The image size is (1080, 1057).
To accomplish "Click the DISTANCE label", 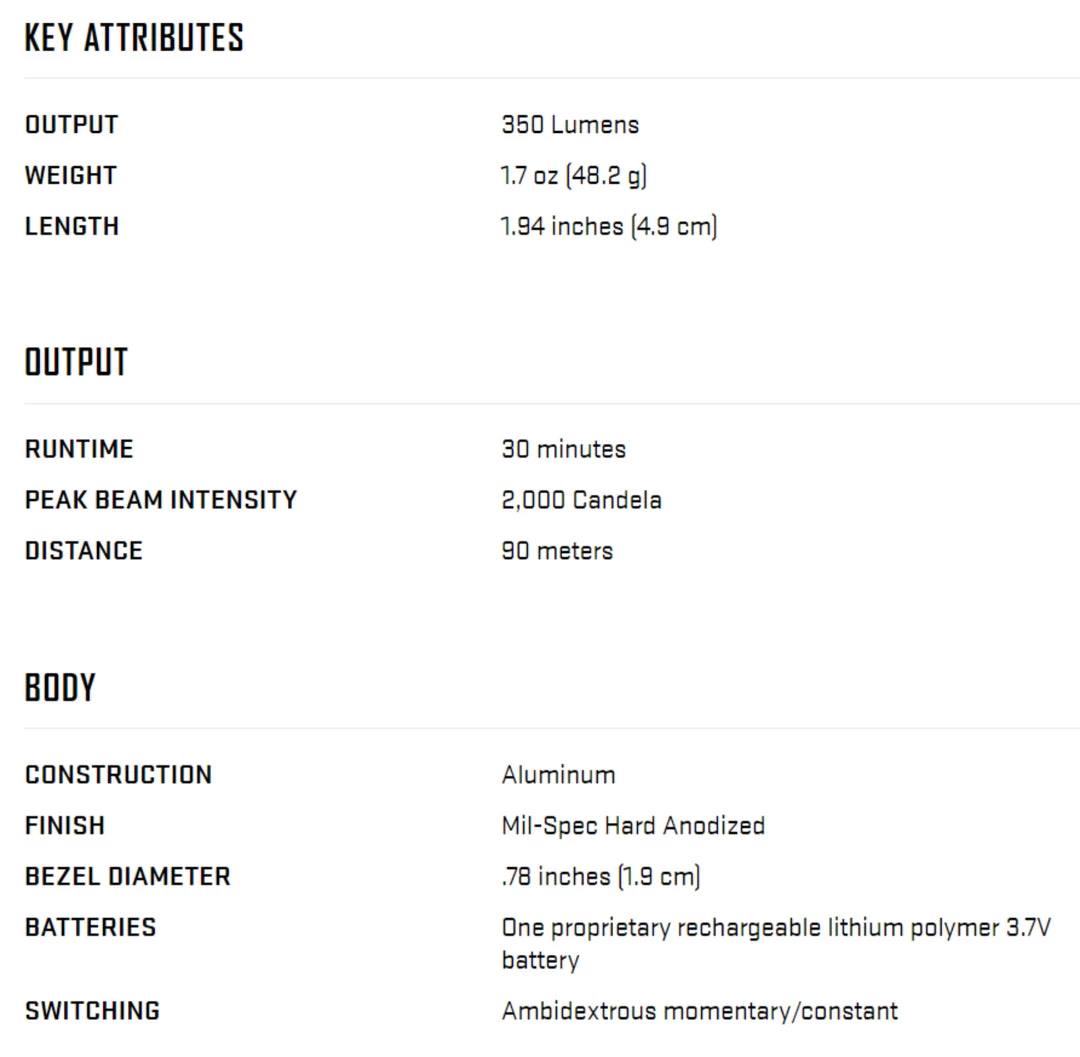I will point(83,551).
